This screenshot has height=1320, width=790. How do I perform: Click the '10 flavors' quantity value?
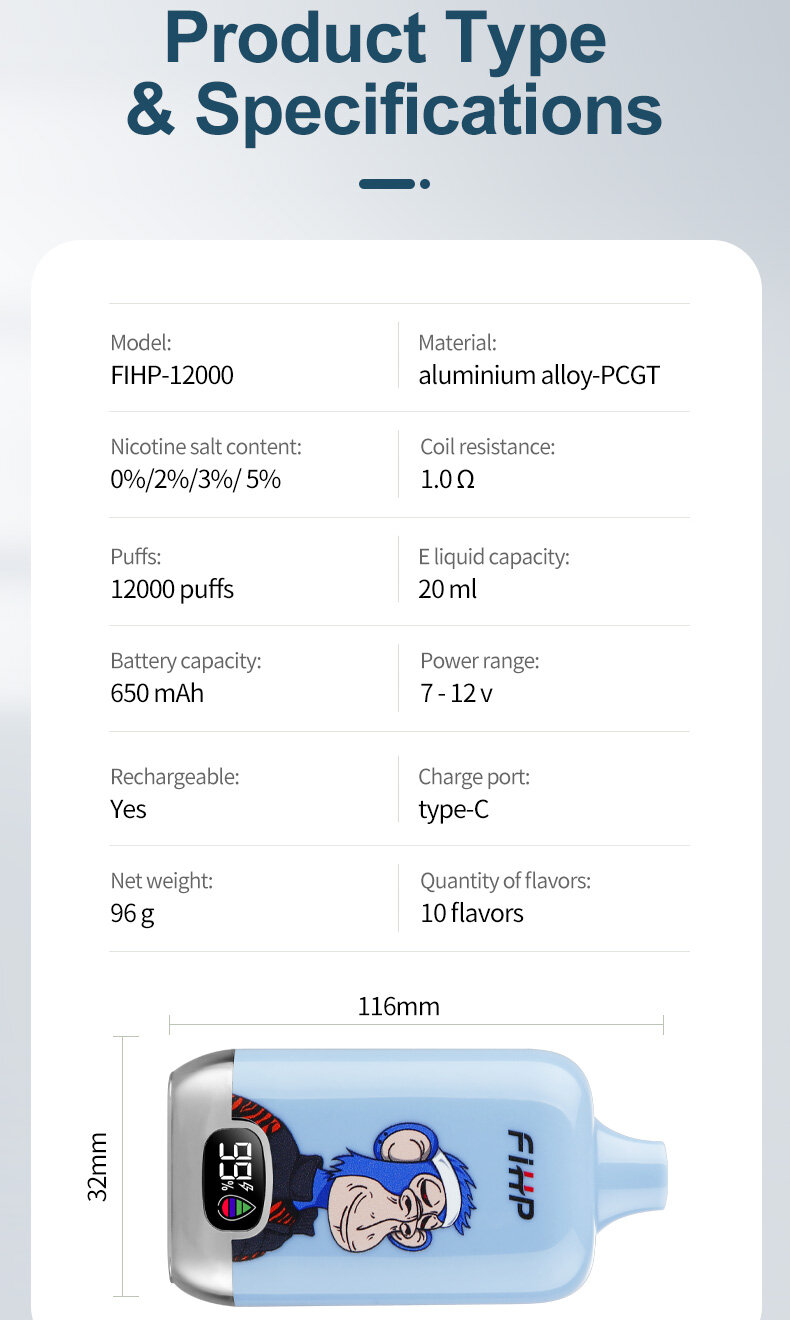pos(472,912)
